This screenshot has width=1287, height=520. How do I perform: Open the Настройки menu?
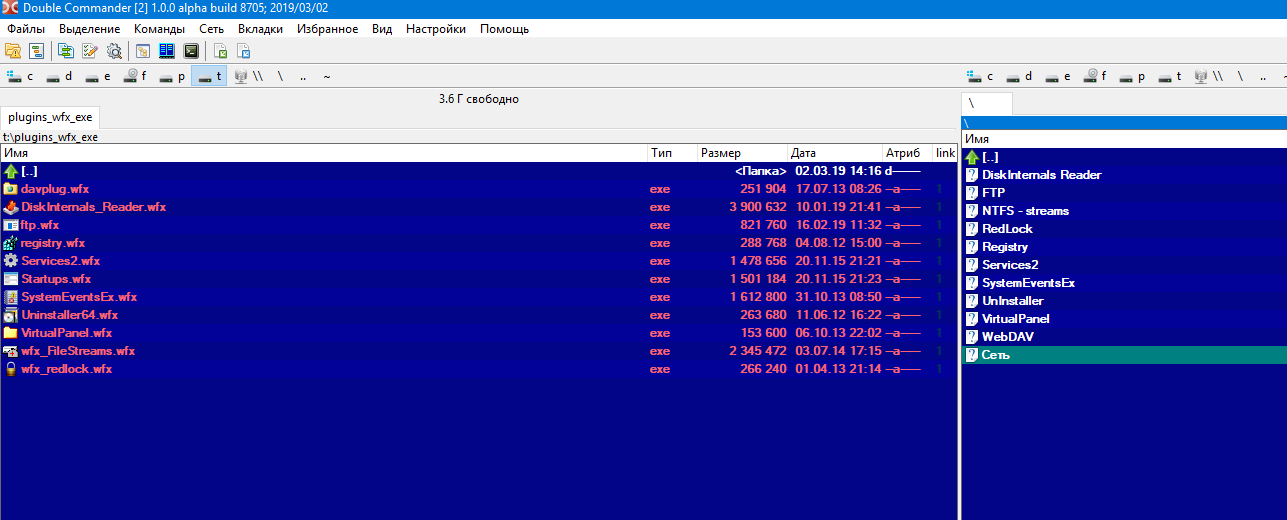[x=435, y=29]
